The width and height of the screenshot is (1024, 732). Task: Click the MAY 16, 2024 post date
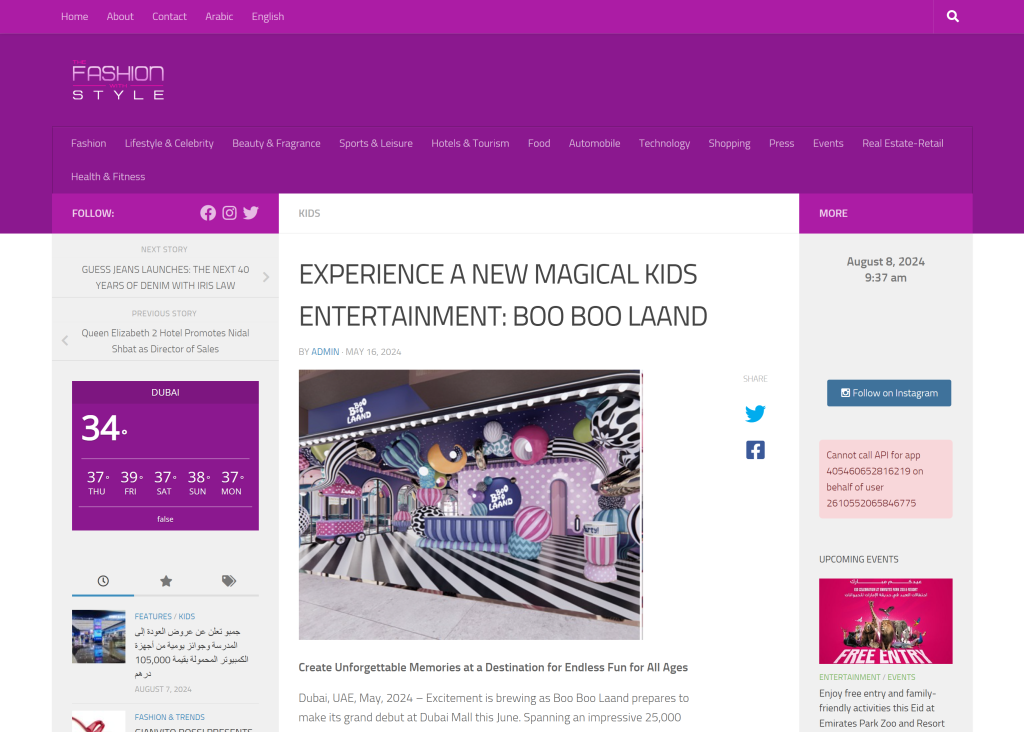373,351
